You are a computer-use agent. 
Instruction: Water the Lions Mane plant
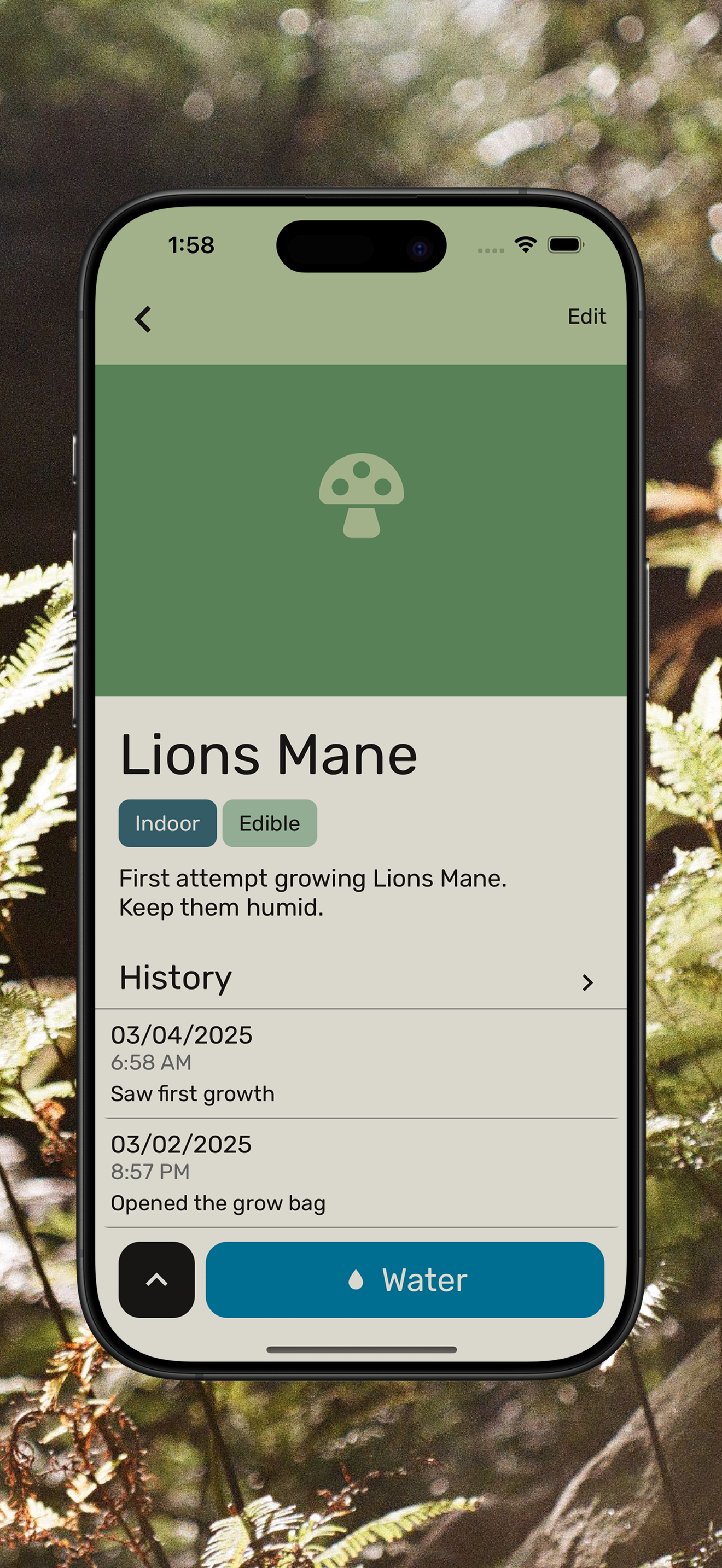pyautogui.click(x=405, y=1279)
